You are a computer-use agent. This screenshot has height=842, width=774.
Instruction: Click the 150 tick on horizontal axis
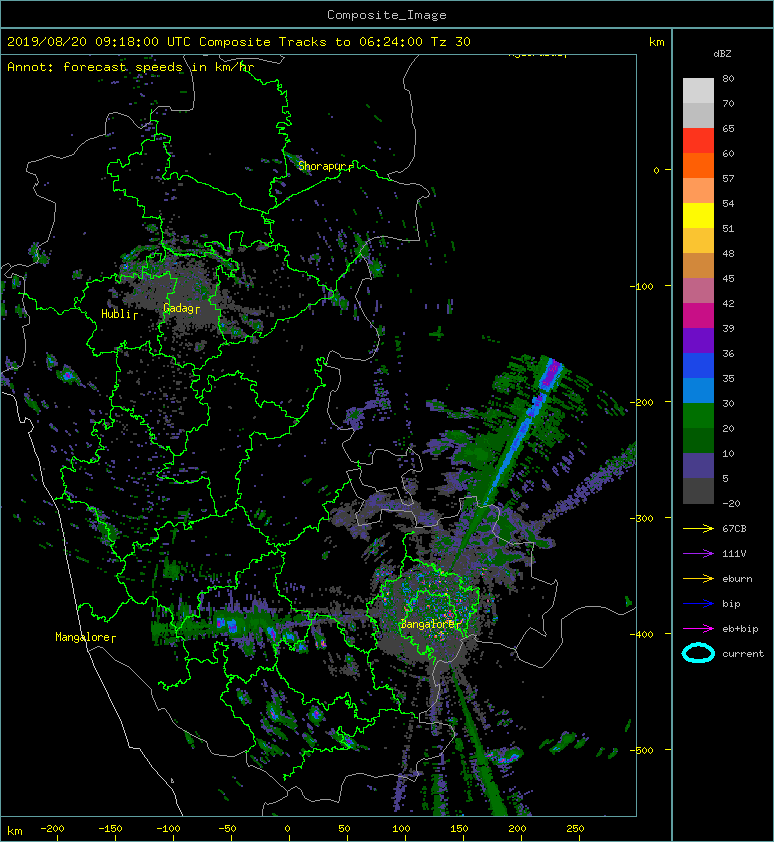click(x=459, y=829)
